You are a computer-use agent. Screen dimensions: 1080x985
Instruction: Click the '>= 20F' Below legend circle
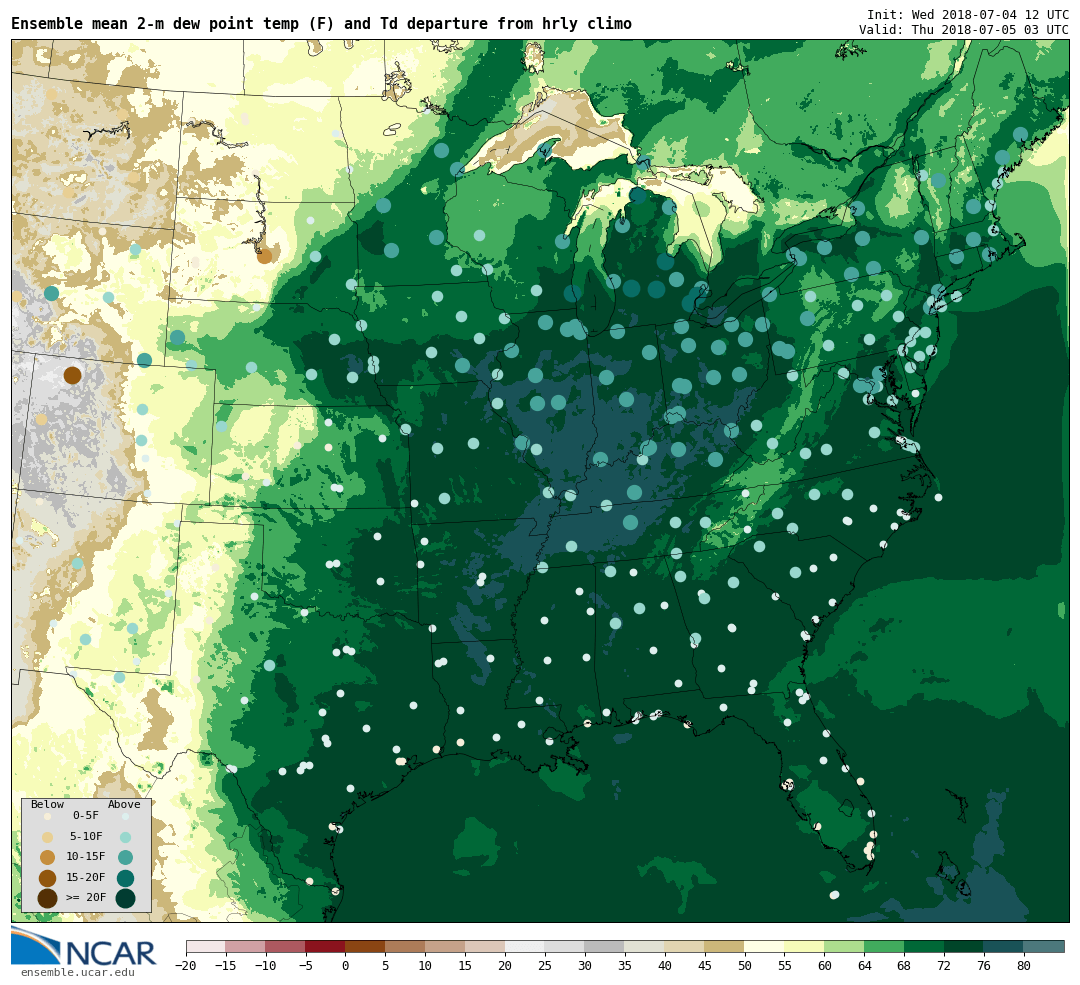point(47,898)
